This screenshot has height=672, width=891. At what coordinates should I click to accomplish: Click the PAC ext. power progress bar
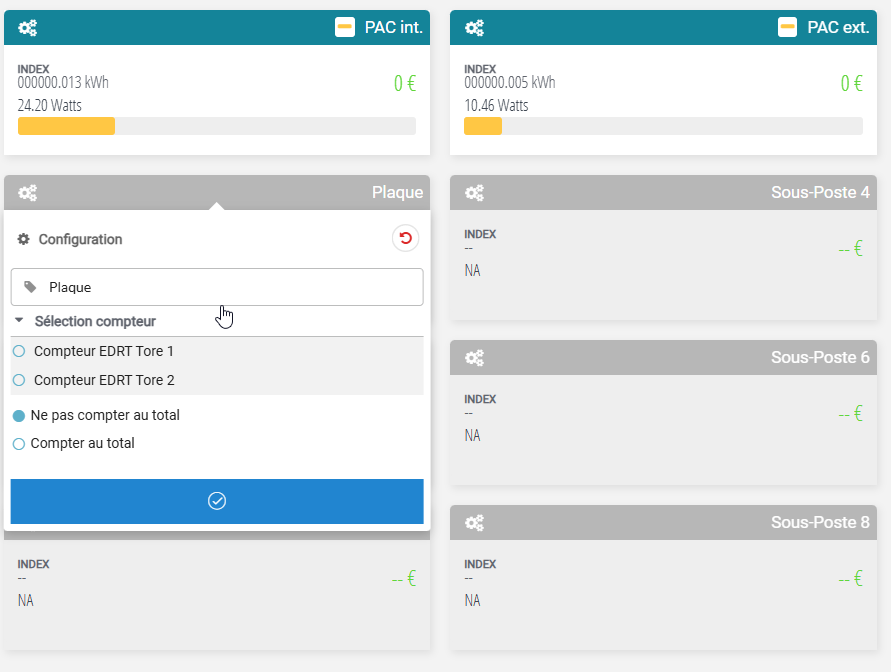click(x=663, y=126)
